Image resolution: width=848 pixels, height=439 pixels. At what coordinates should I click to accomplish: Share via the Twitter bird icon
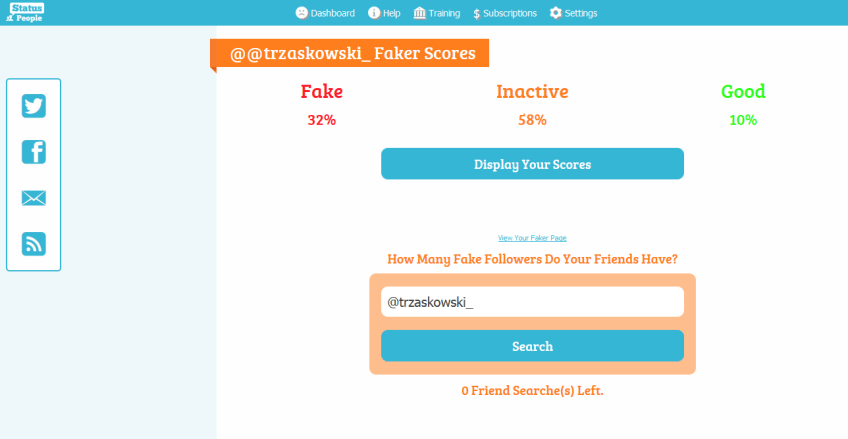[x=34, y=107]
